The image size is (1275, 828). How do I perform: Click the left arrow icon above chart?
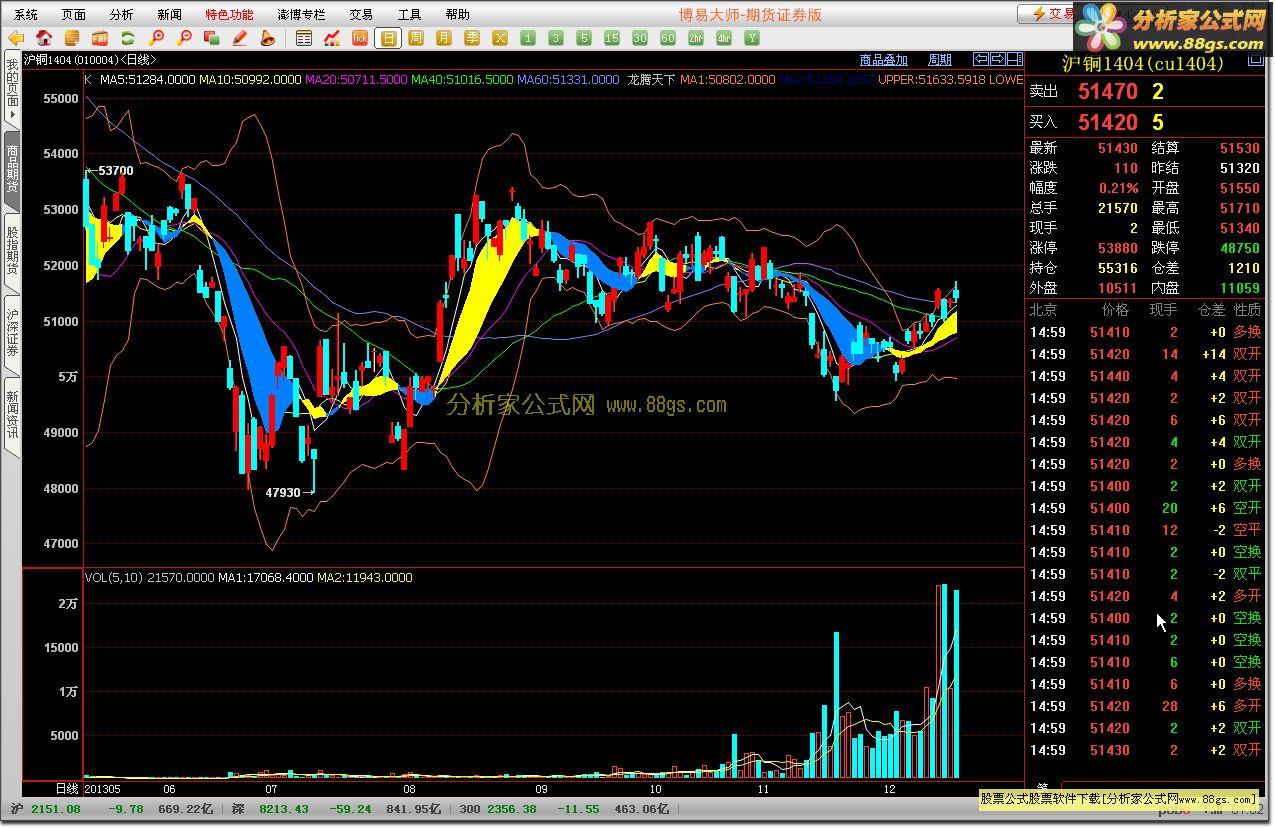(981, 59)
